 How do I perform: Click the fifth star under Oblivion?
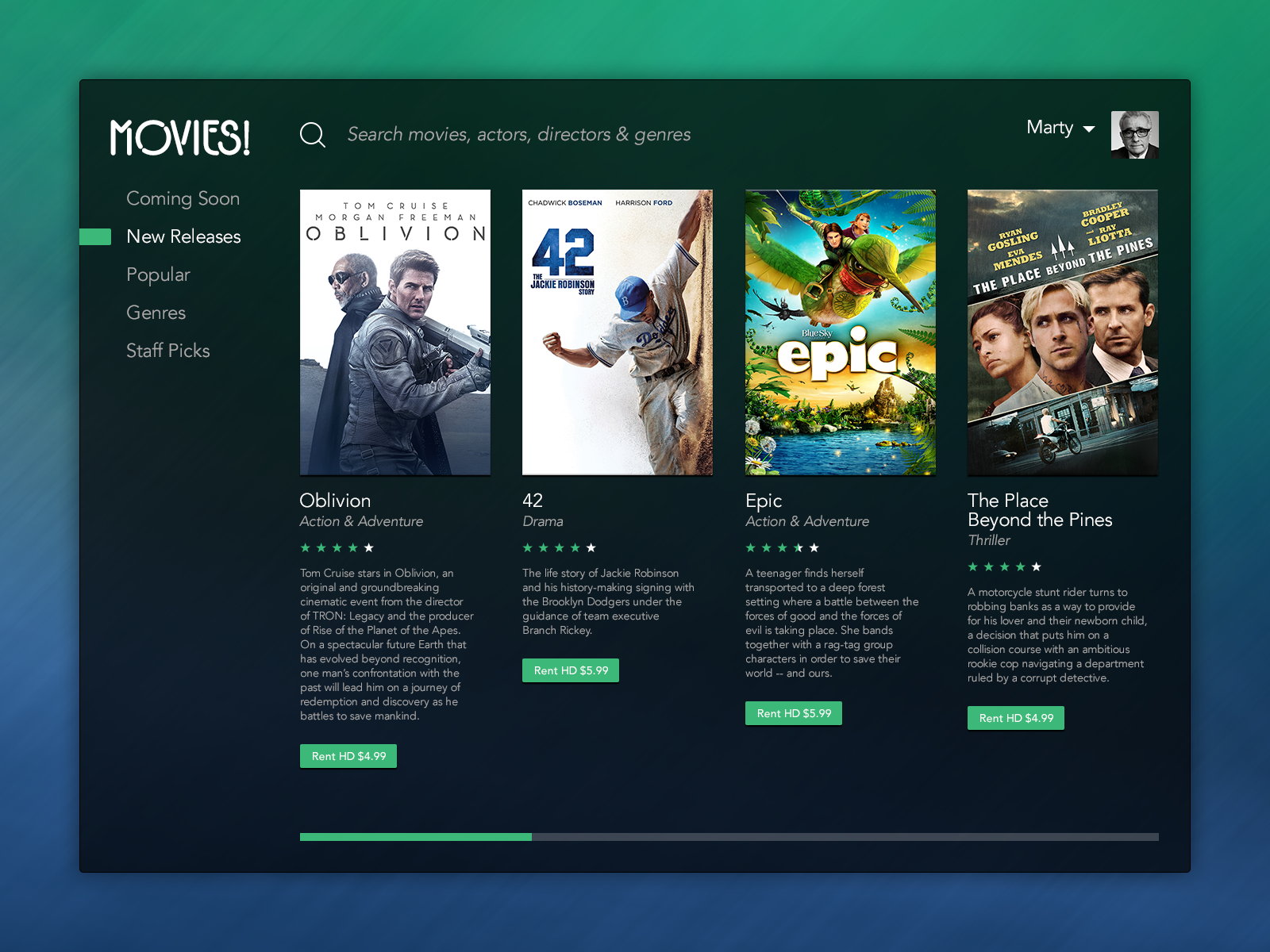coord(369,548)
